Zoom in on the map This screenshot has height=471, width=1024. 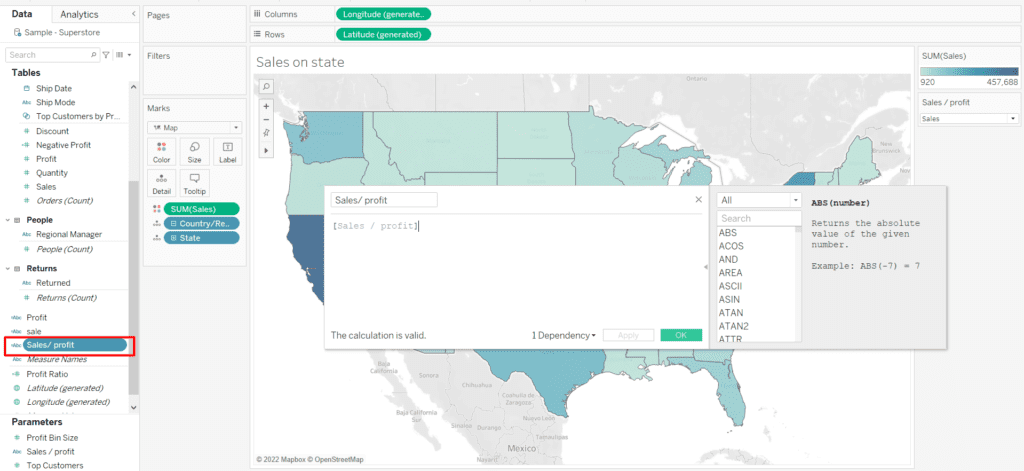[266, 106]
